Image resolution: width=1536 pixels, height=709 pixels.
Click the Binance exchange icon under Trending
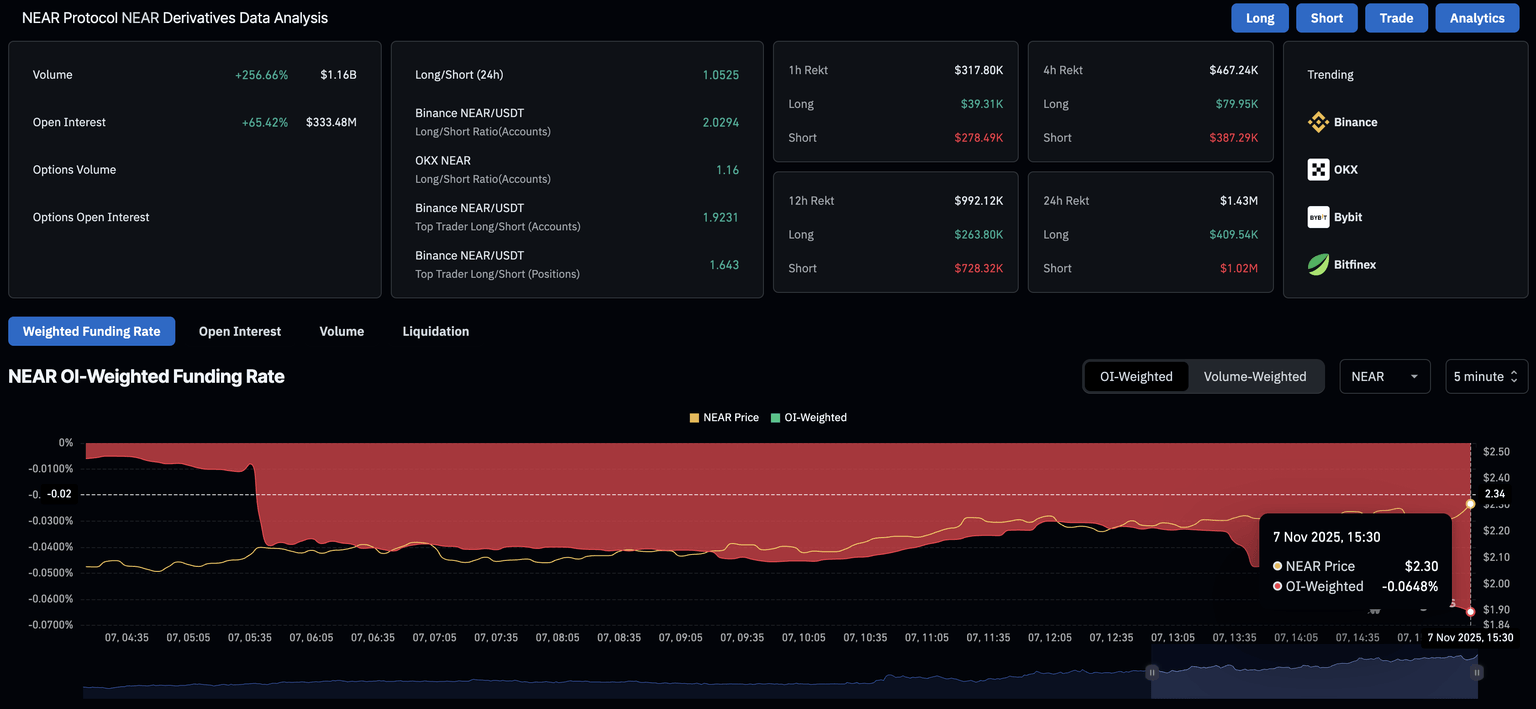click(1318, 121)
